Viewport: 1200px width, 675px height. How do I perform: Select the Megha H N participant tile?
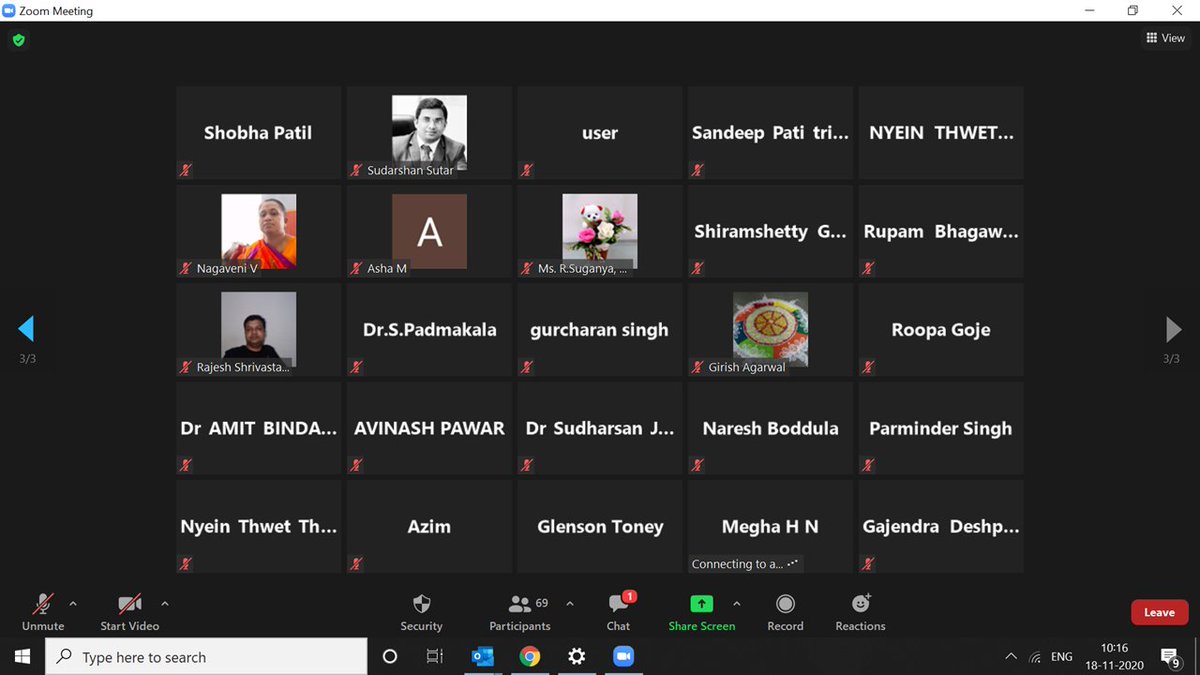click(770, 526)
